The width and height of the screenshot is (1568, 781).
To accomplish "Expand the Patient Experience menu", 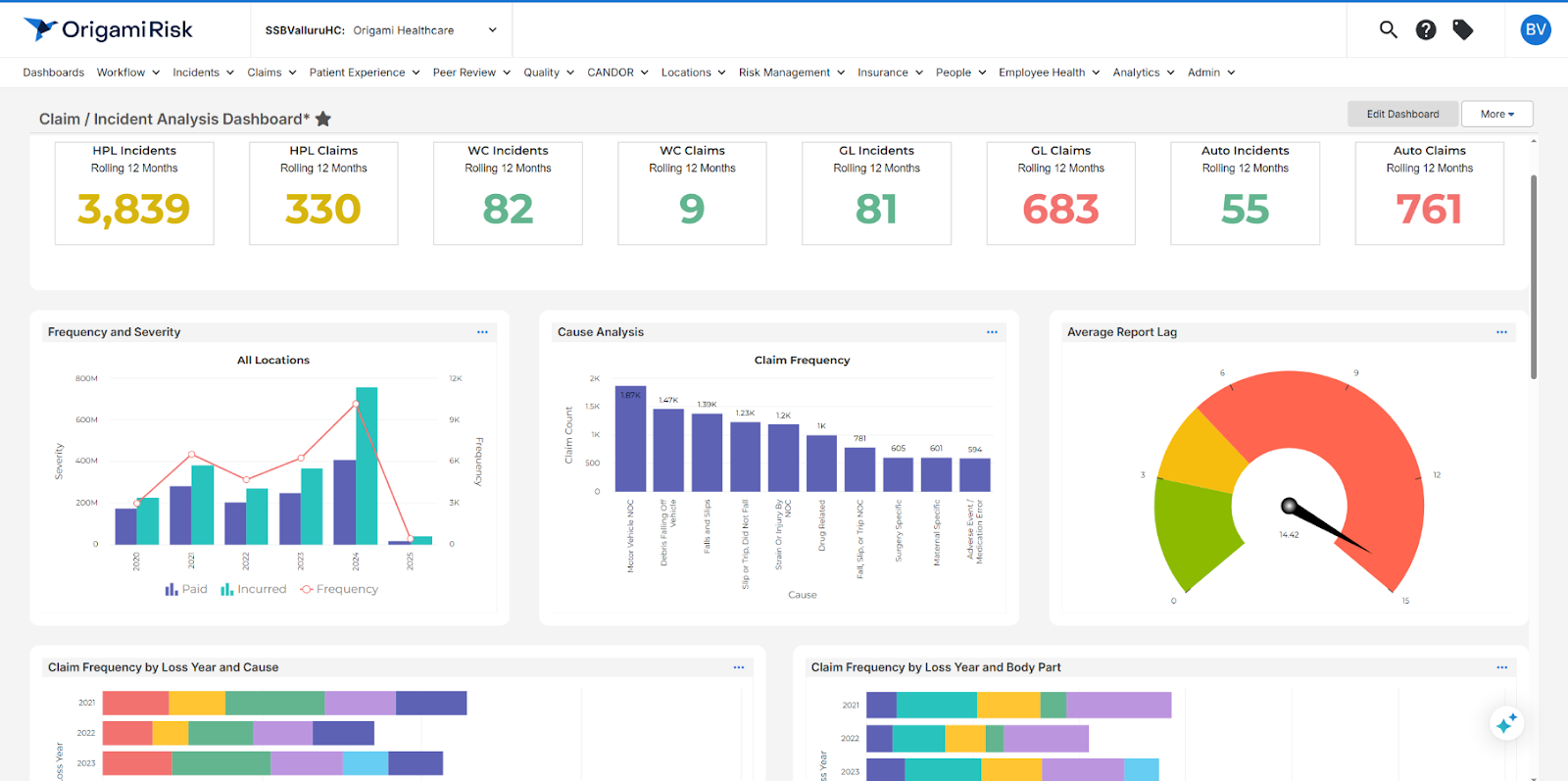I will coord(365,73).
